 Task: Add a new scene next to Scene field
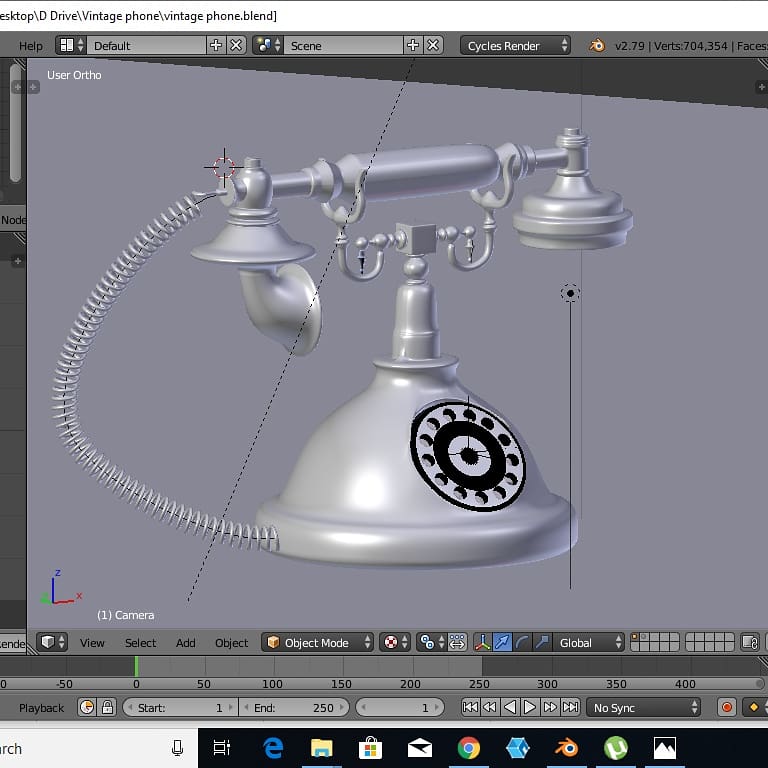pyautogui.click(x=413, y=46)
